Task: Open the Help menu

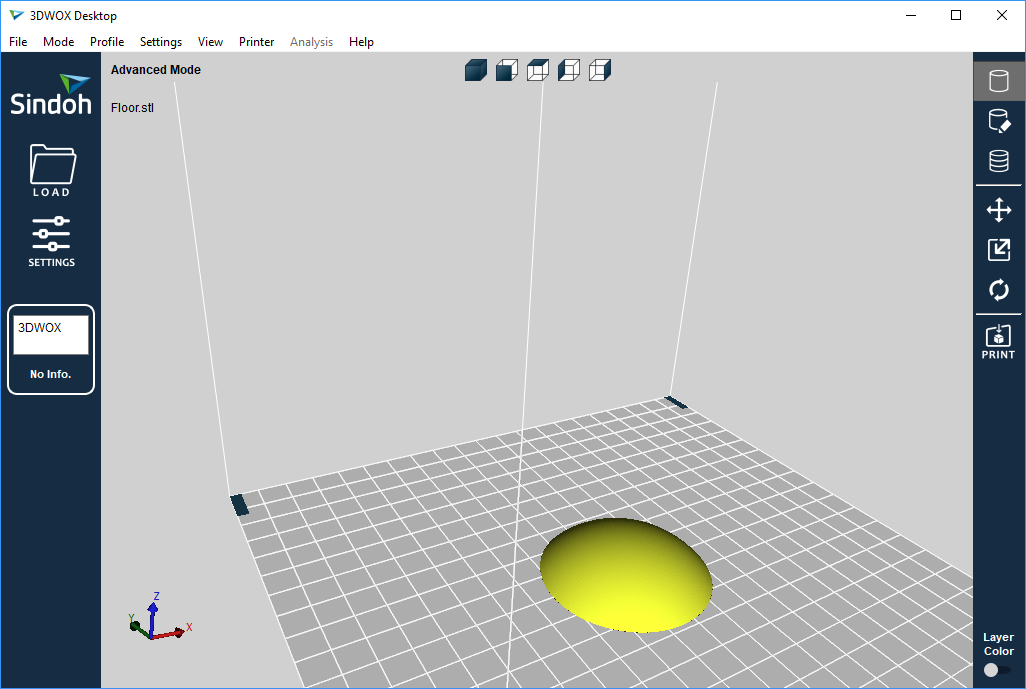Action: (361, 42)
